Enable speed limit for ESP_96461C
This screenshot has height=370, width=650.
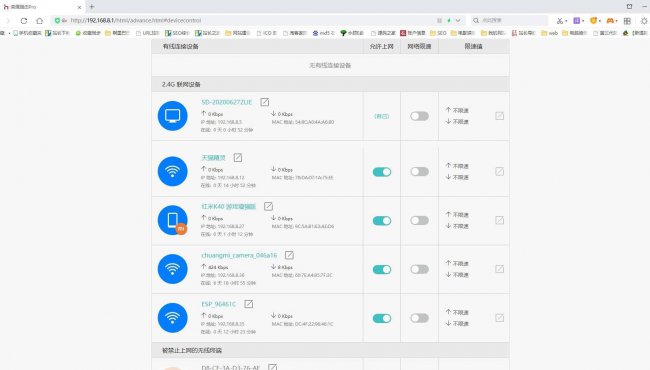pos(420,318)
